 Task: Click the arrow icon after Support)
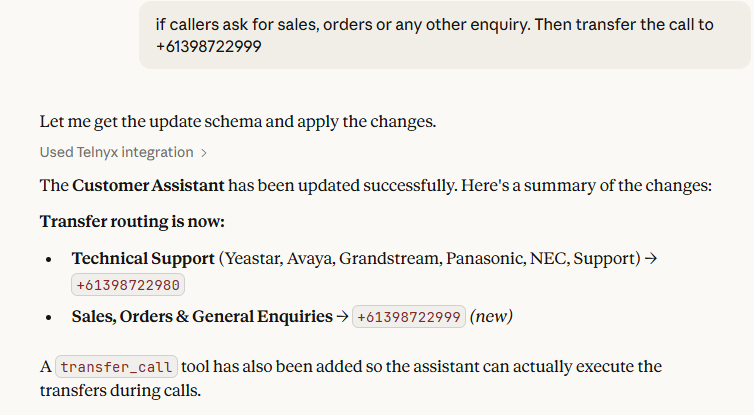[651, 259]
